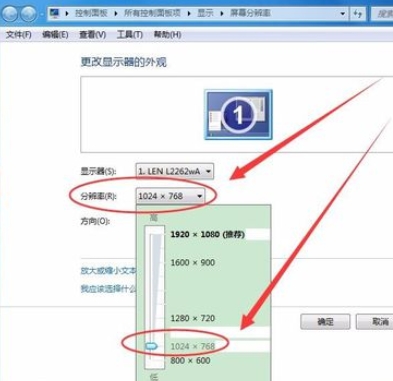Open the address bar history dropdown arrow

click(342, 14)
